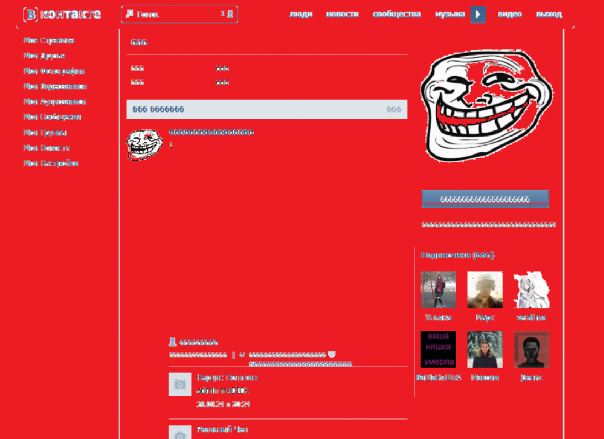Click the follower name Денис
The height and width of the screenshot is (439, 604).
(531, 378)
